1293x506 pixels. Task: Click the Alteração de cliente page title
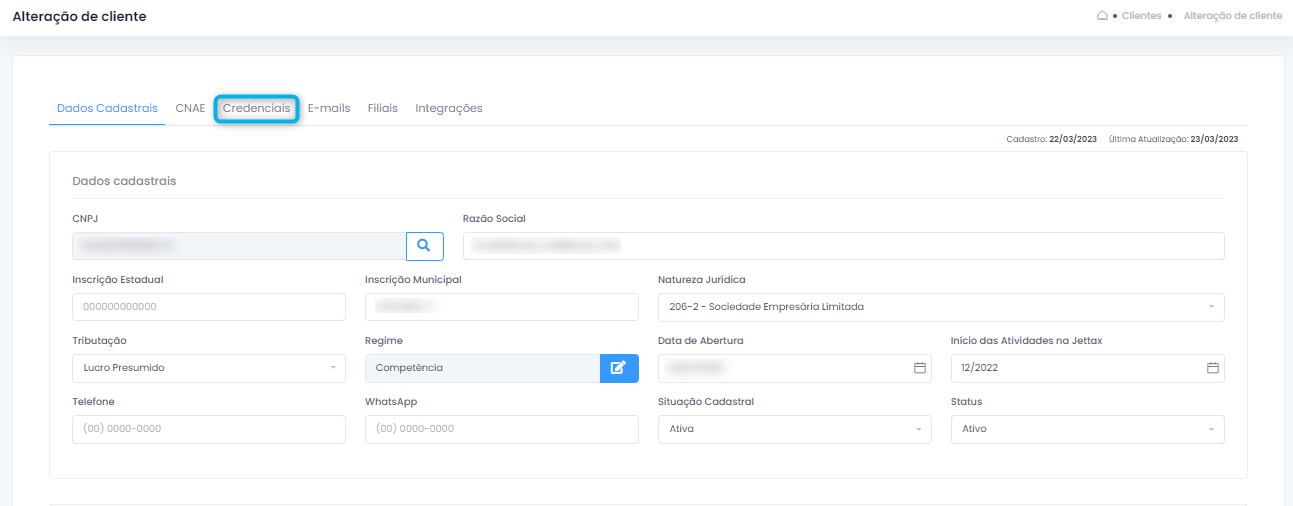79,16
